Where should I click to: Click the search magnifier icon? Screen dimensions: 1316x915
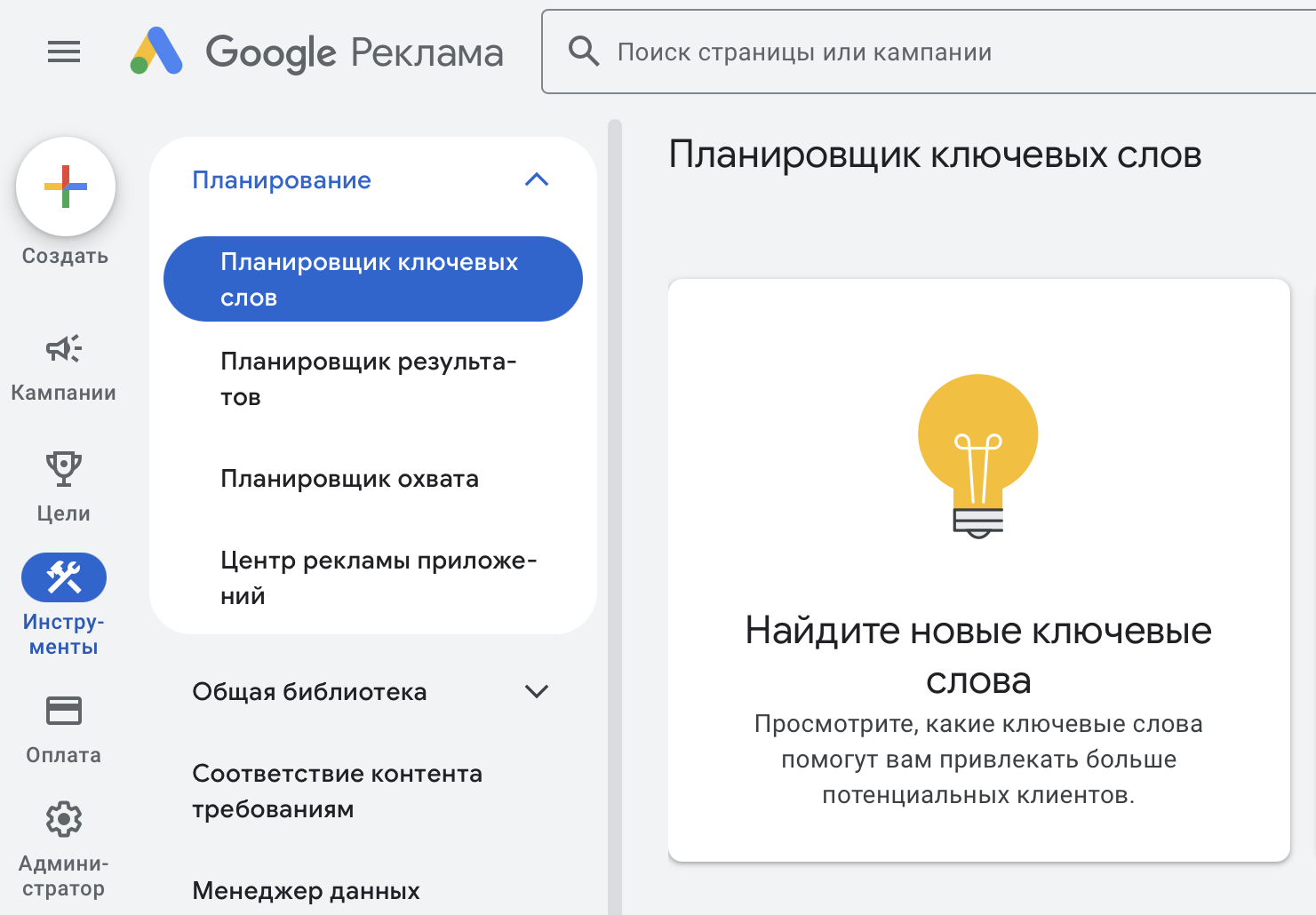584,52
